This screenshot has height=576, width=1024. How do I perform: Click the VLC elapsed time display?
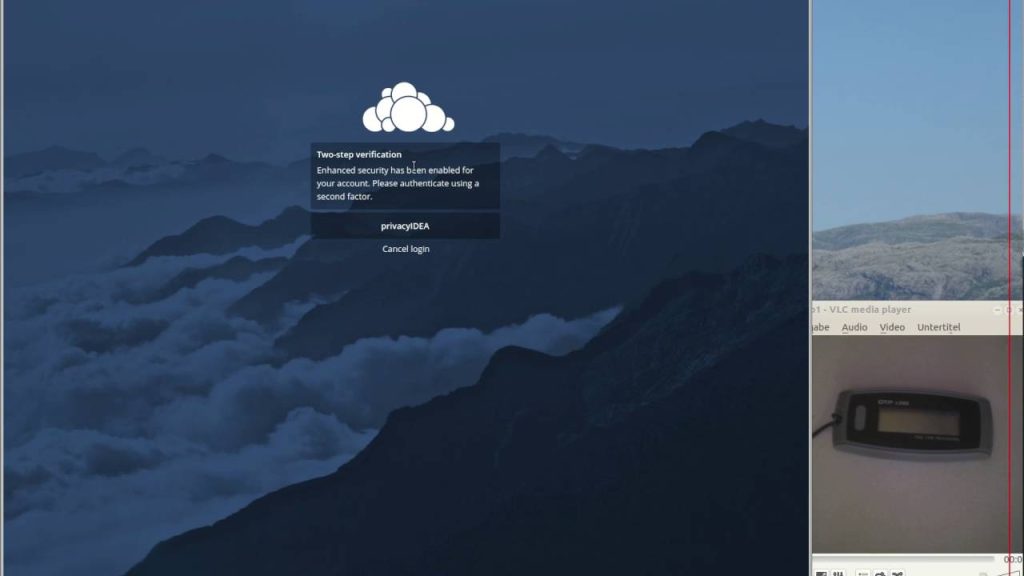point(1012,559)
